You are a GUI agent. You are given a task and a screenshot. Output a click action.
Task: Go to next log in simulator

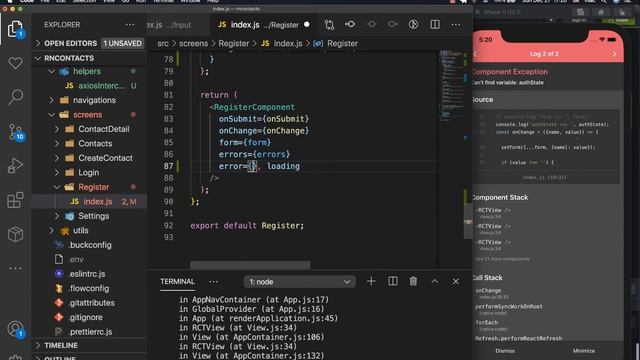tap(614, 54)
